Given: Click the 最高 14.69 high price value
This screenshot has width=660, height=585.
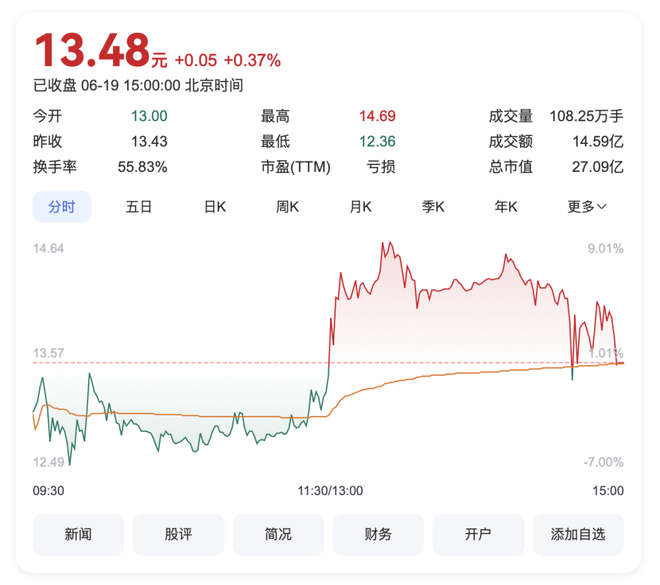Looking at the screenshot, I should 377,116.
